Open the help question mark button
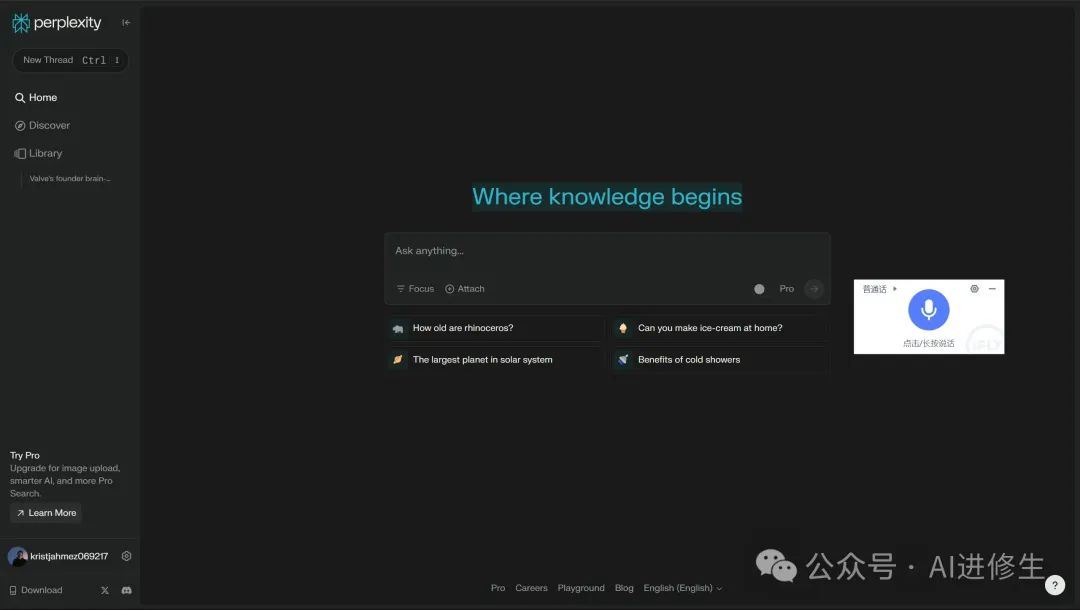Image resolution: width=1080 pixels, height=610 pixels. (x=1055, y=585)
